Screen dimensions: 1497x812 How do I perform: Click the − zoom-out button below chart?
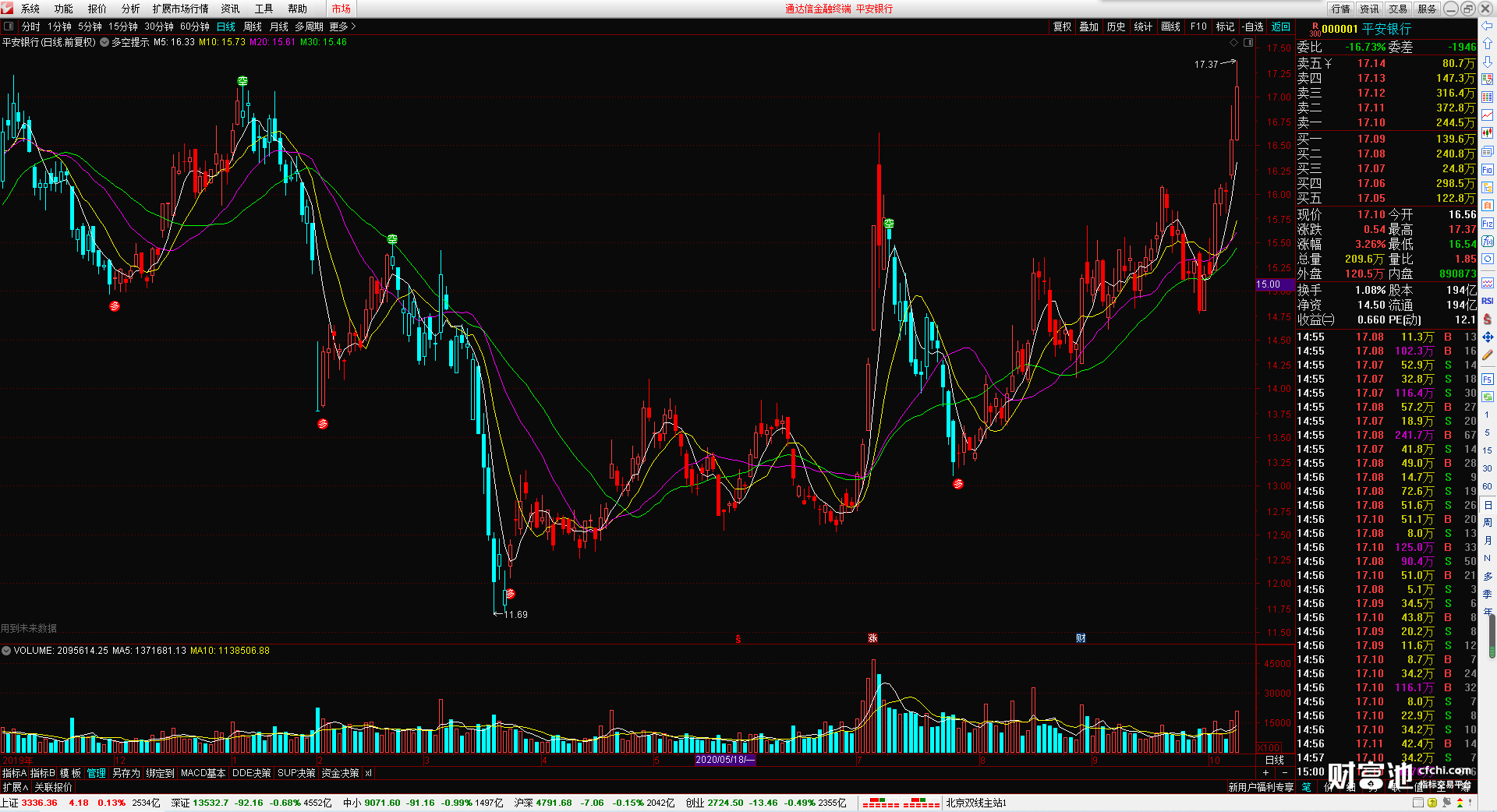click(x=1284, y=772)
